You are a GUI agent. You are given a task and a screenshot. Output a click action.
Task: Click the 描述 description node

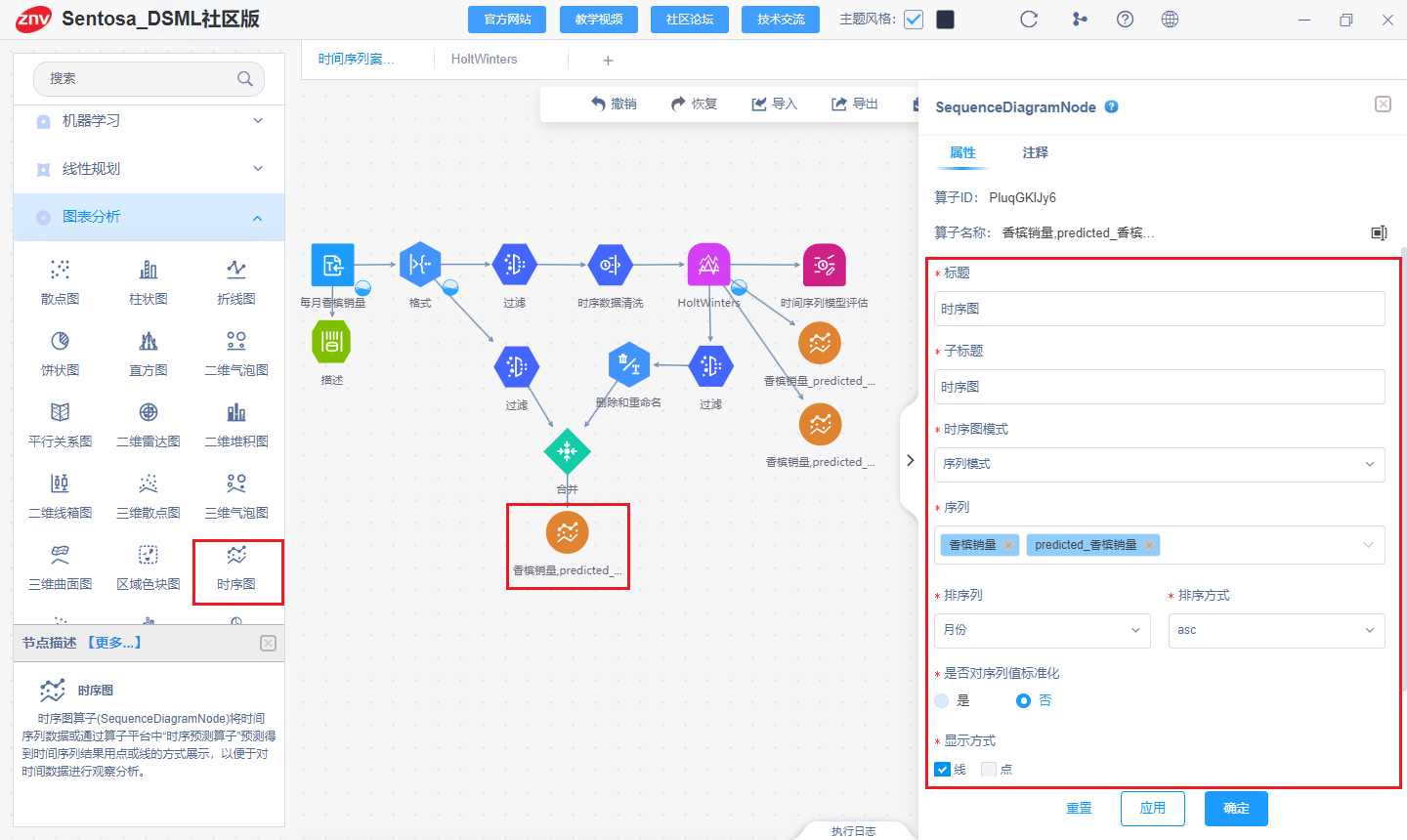tap(331, 342)
